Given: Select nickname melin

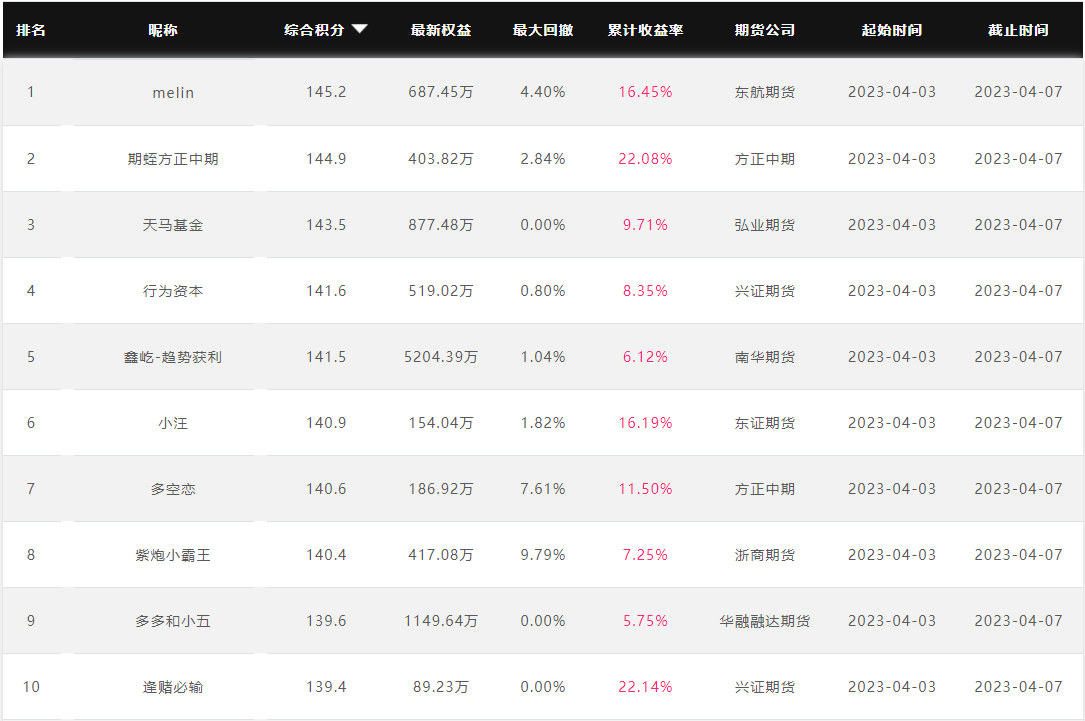Looking at the screenshot, I should [173, 93].
